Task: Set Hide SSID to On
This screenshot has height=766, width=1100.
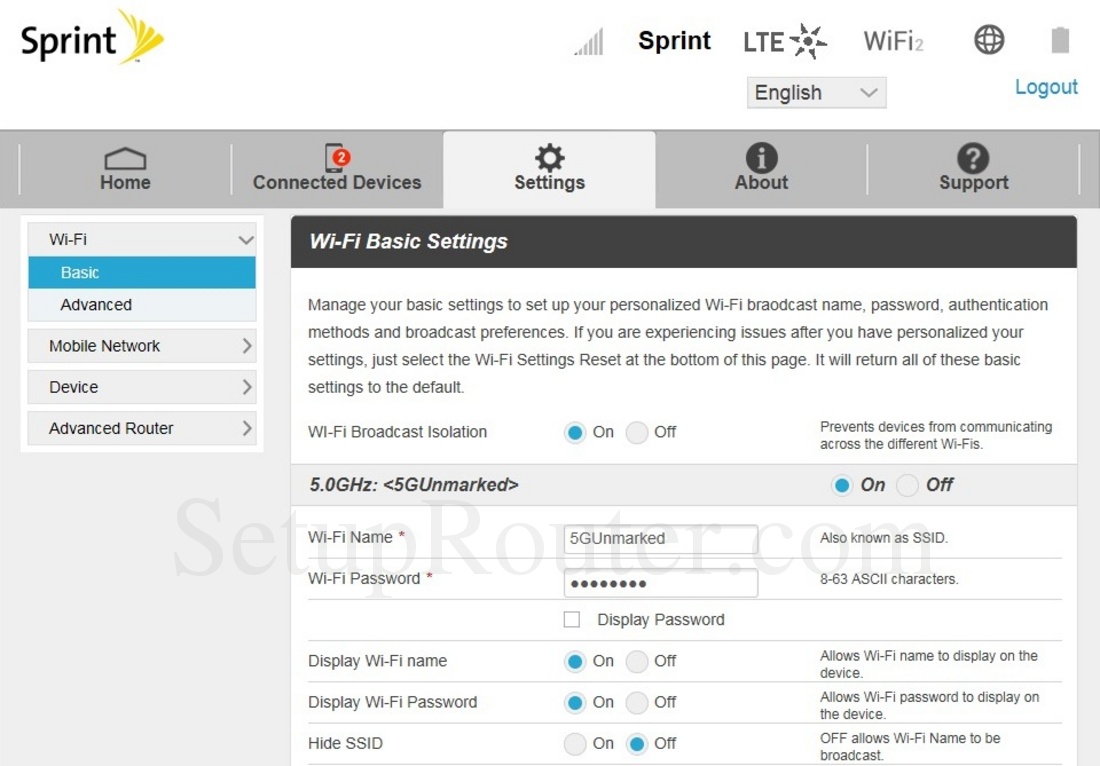Action: click(x=575, y=744)
